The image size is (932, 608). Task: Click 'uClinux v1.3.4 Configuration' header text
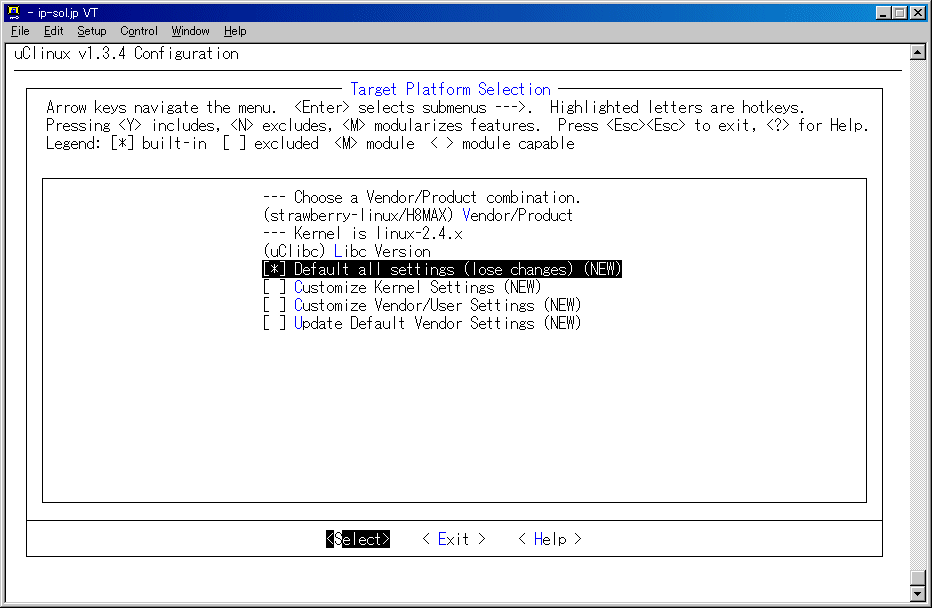pyautogui.click(x=126, y=53)
